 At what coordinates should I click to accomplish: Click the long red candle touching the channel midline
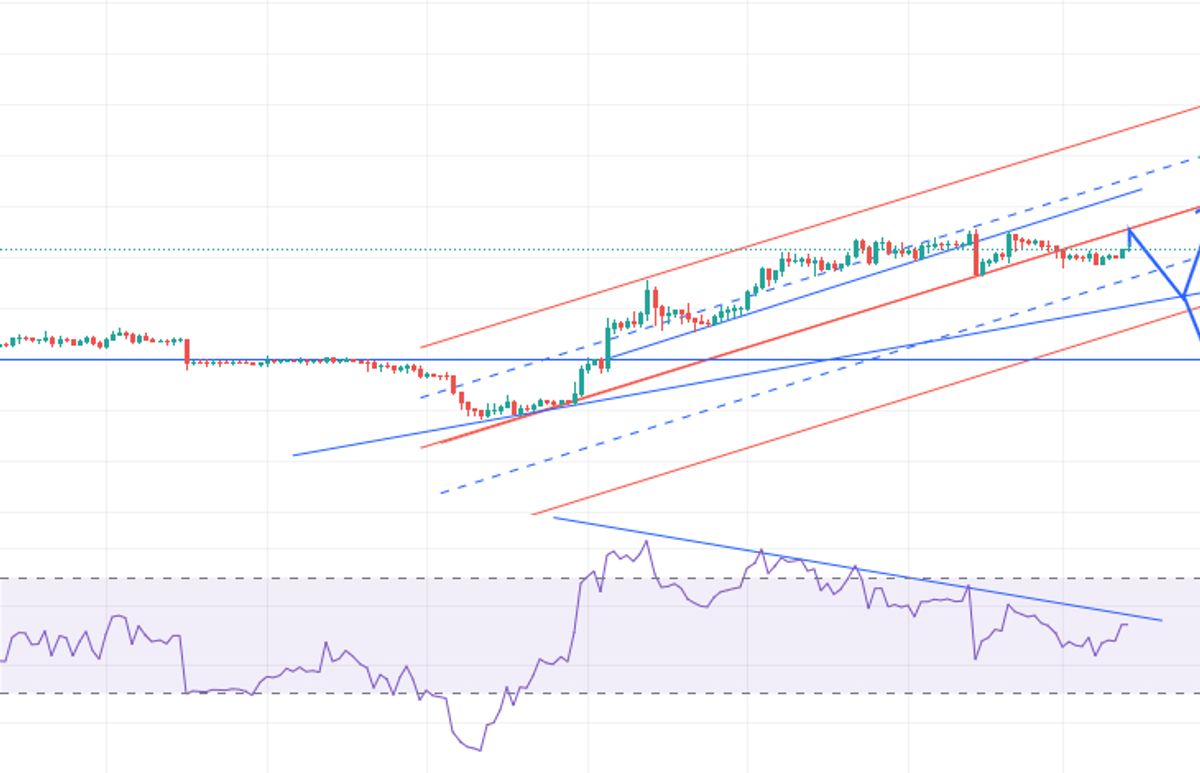click(976, 254)
